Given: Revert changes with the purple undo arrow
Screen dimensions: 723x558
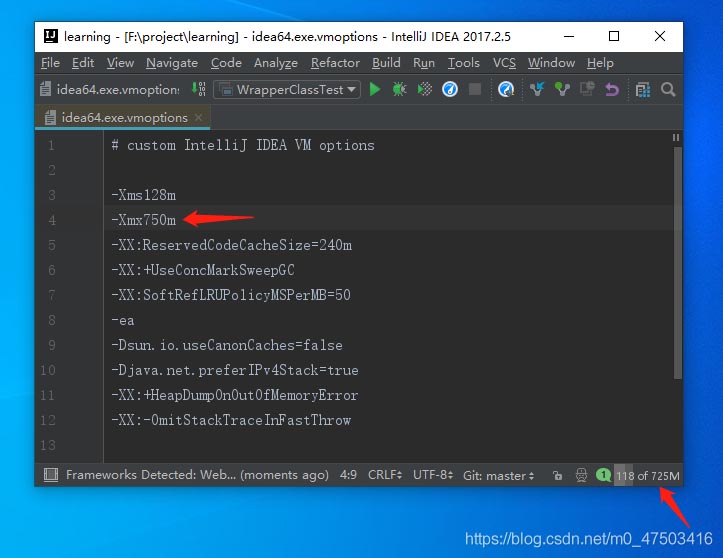Looking at the screenshot, I should 612,89.
